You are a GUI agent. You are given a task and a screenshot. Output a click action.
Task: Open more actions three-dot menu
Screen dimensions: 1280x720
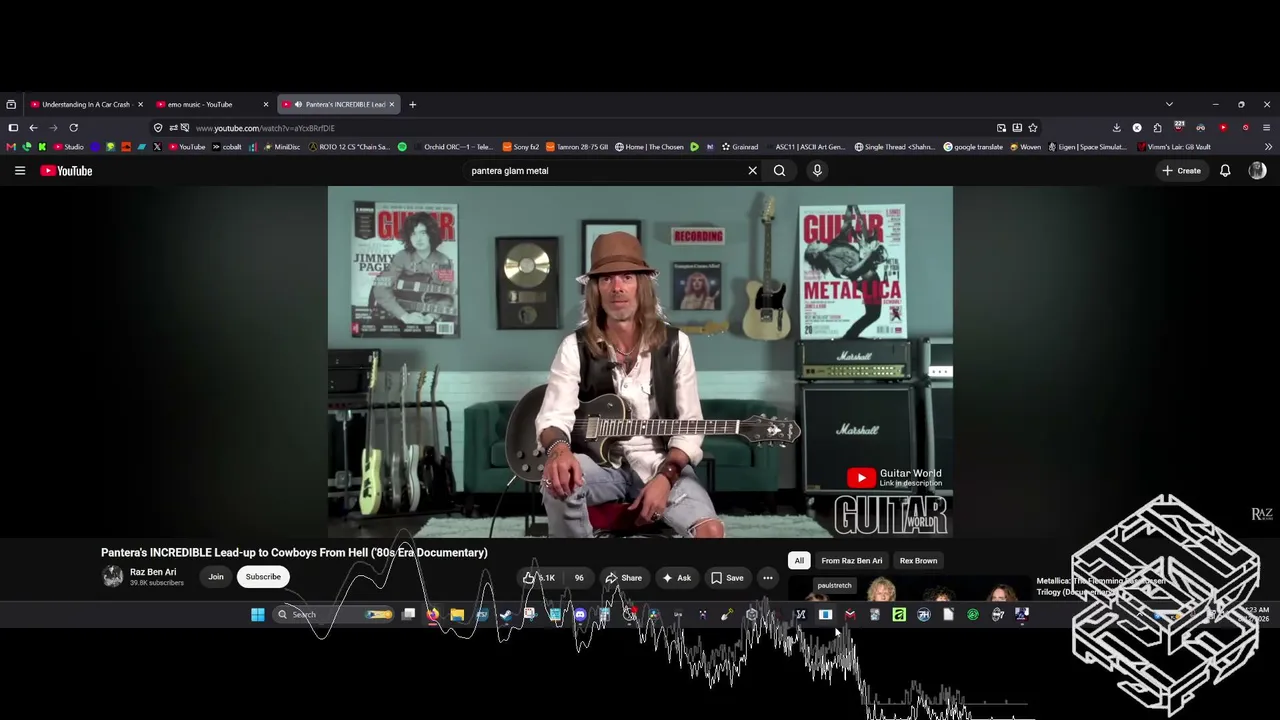(x=768, y=578)
